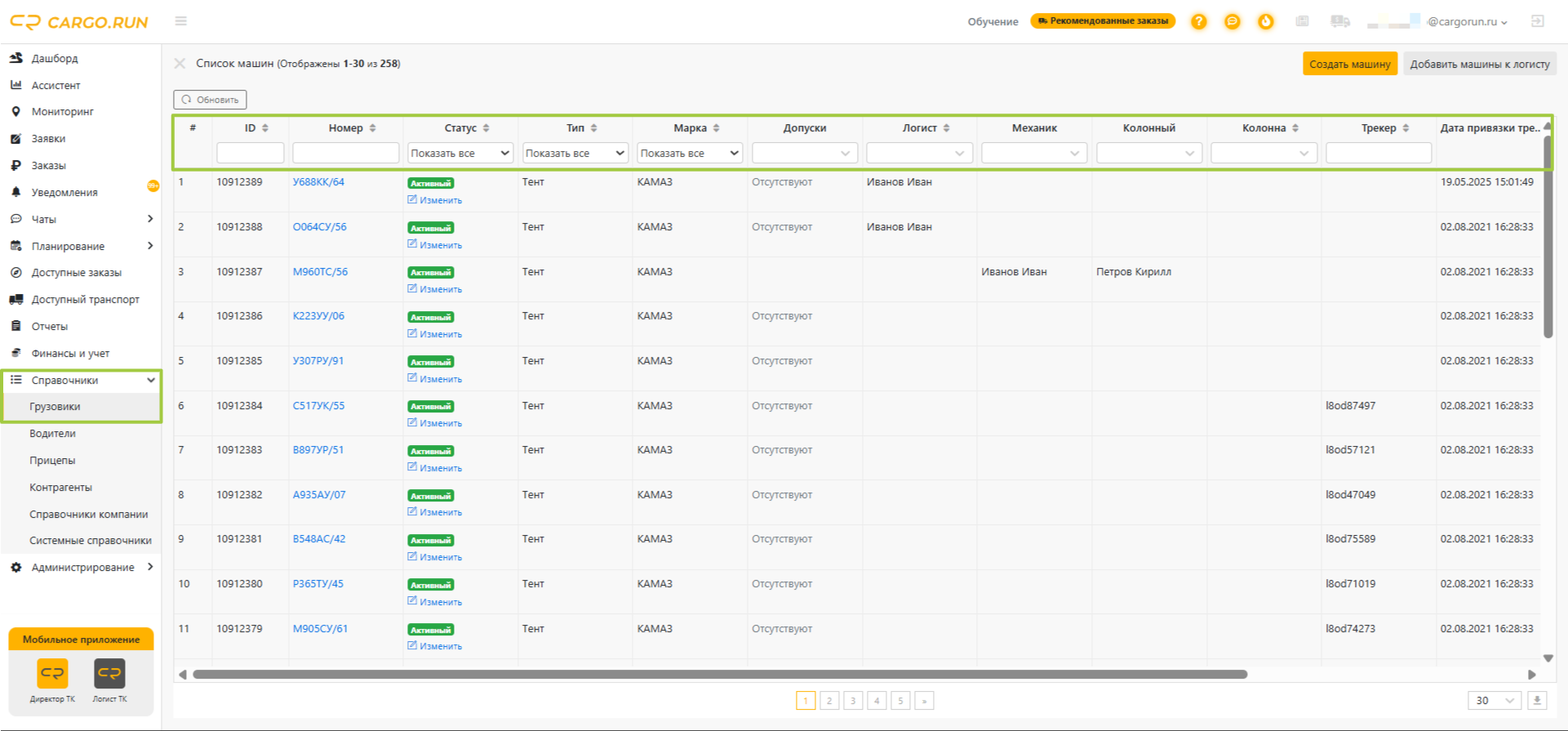Click the download icon near pagination
This screenshot has width=1568, height=731.
tap(1537, 701)
